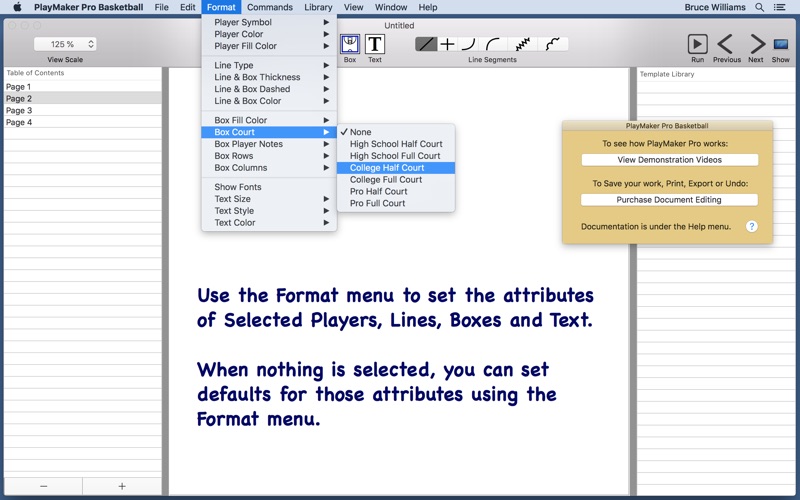800x500 pixels.
Task: Select the Text tool icon
Action: pos(374,44)
